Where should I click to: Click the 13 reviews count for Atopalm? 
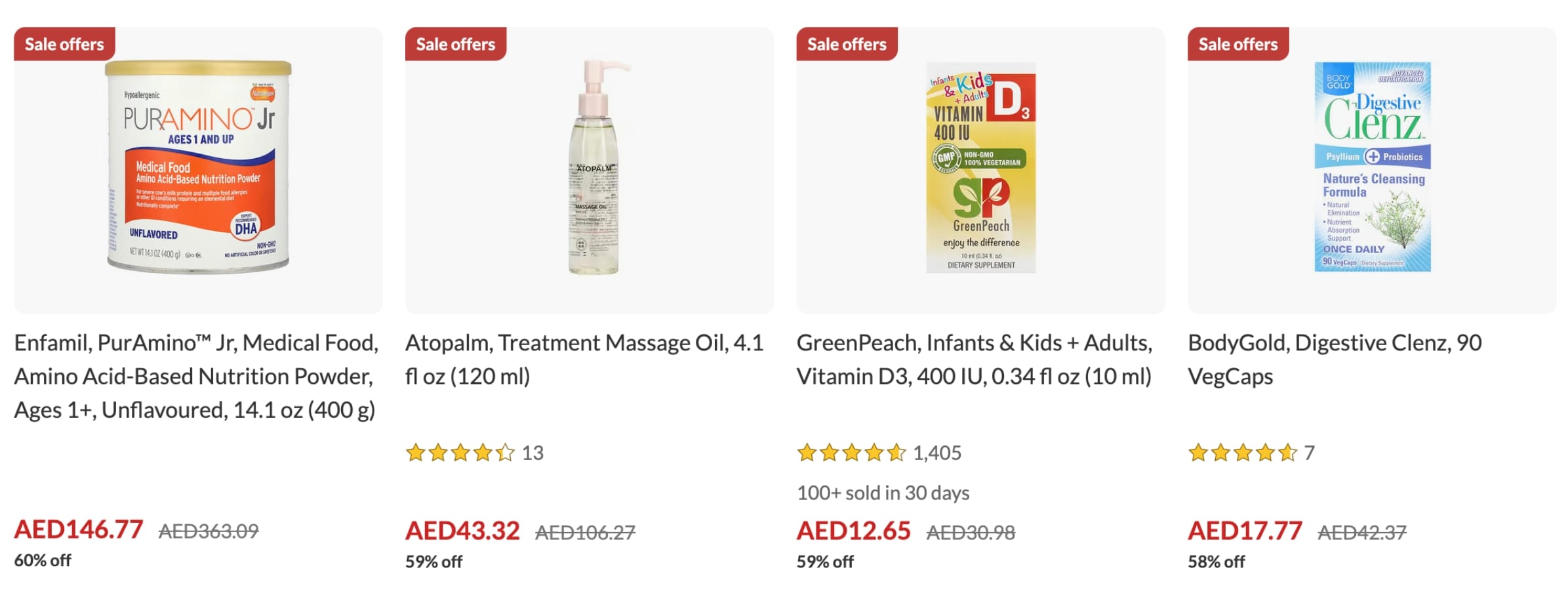[x=533, y=453]
